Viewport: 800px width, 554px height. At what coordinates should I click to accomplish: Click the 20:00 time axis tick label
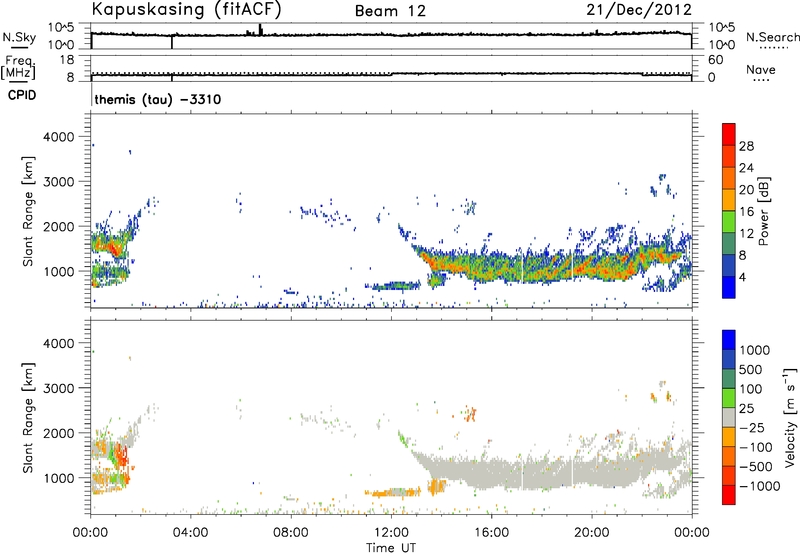pos(592,533)
